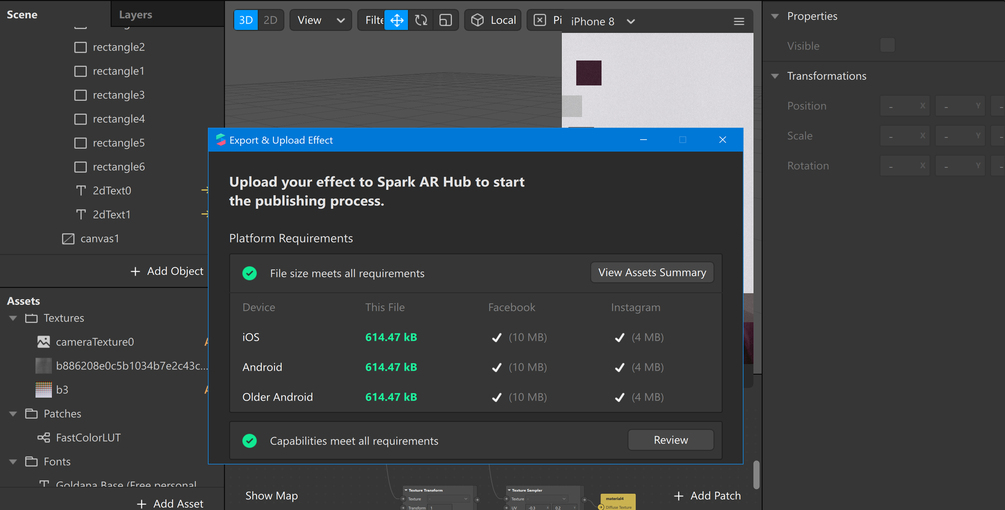Click rectangle1 object icon

[80, 71]
